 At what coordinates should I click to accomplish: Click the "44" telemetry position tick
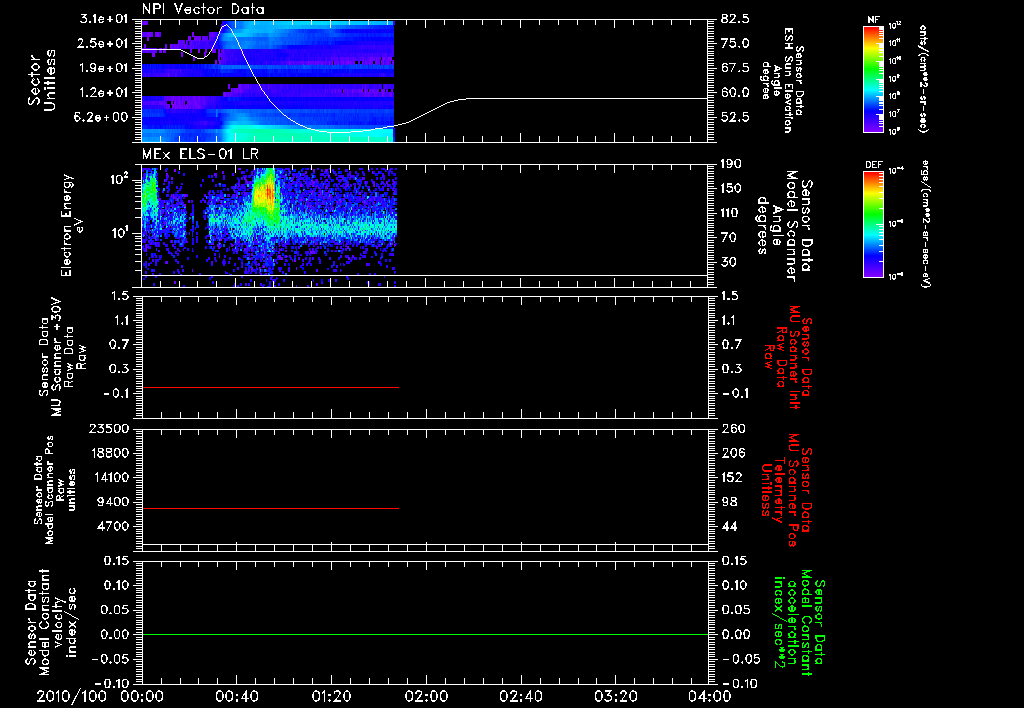(730, 526)
